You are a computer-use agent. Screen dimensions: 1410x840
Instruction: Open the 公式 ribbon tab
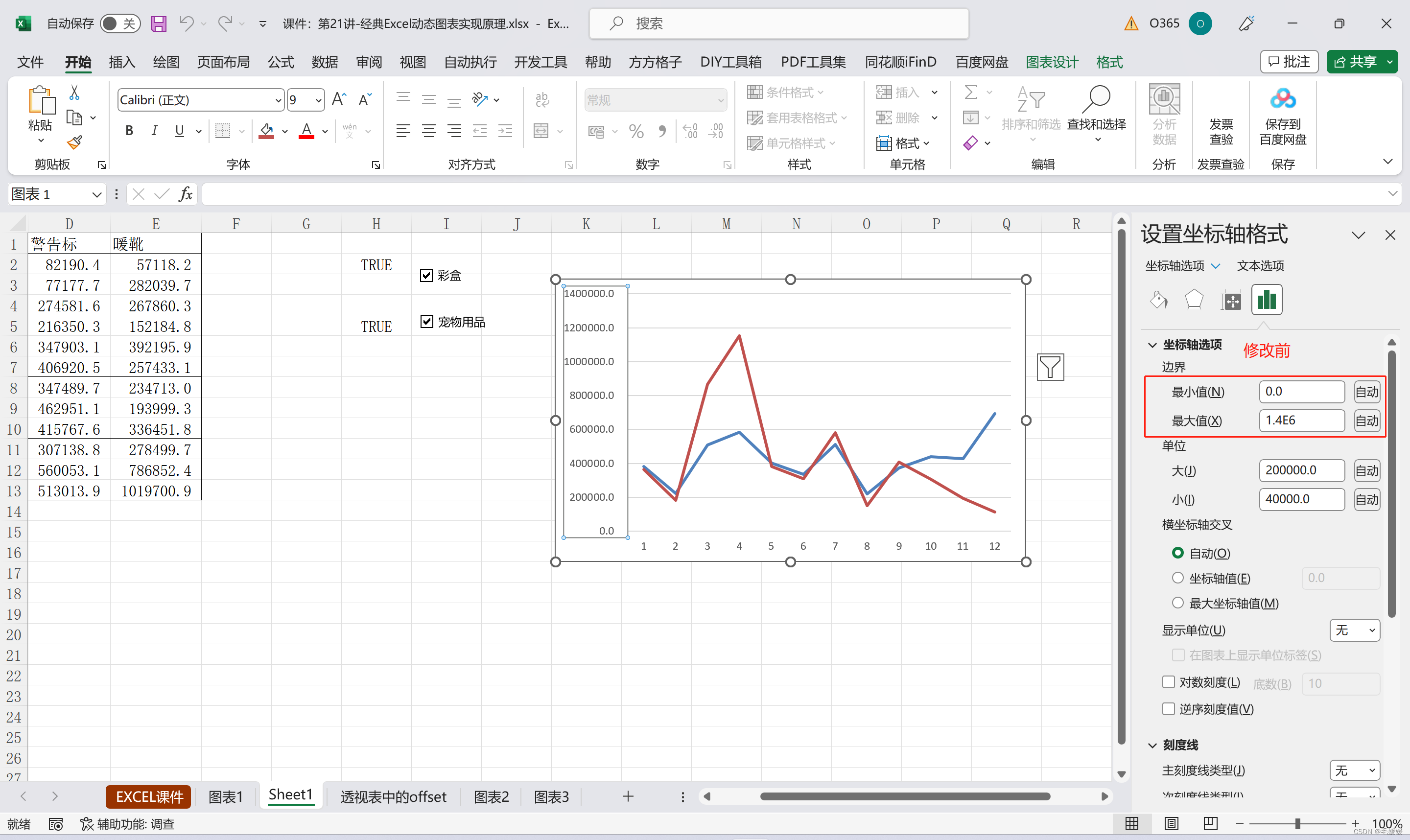(x=281, y=62)
